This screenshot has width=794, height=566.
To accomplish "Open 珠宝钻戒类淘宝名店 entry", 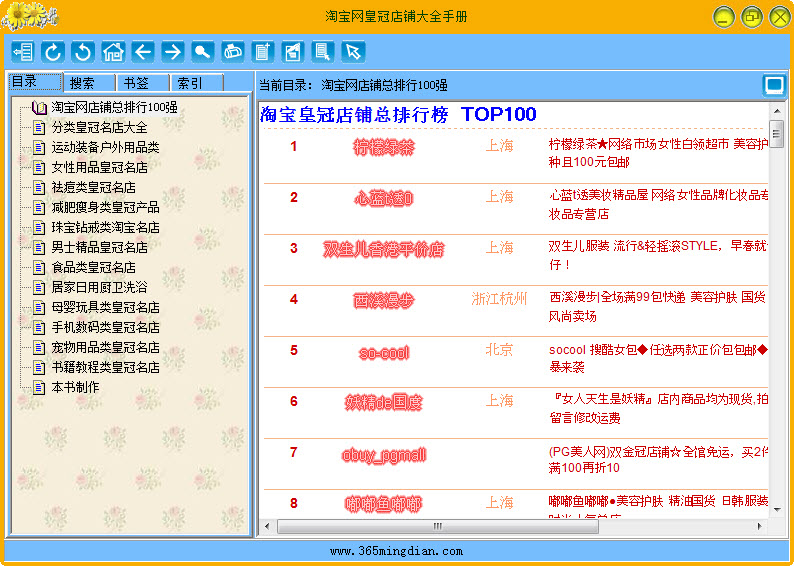I will [105, 227].
